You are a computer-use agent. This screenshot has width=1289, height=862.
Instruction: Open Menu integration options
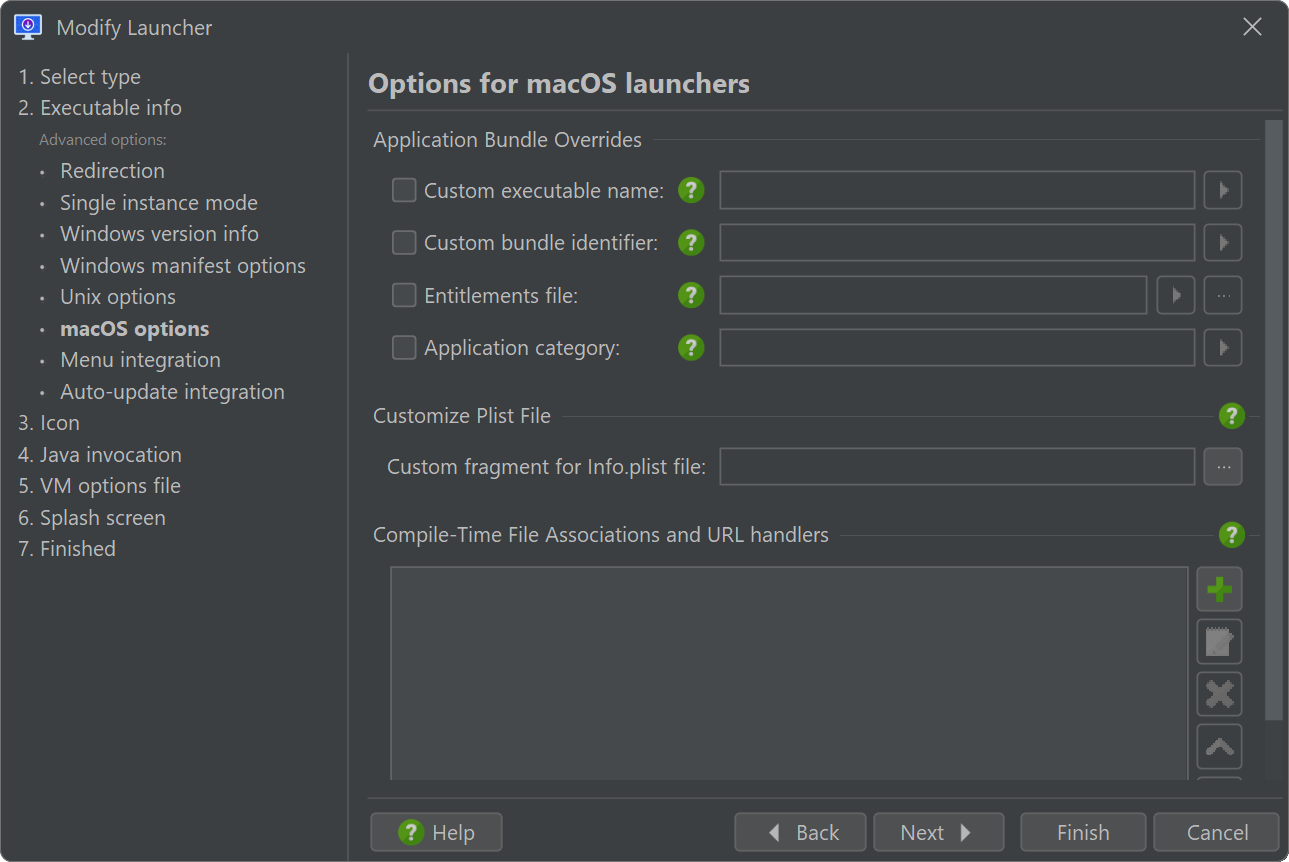coord(140,360)
